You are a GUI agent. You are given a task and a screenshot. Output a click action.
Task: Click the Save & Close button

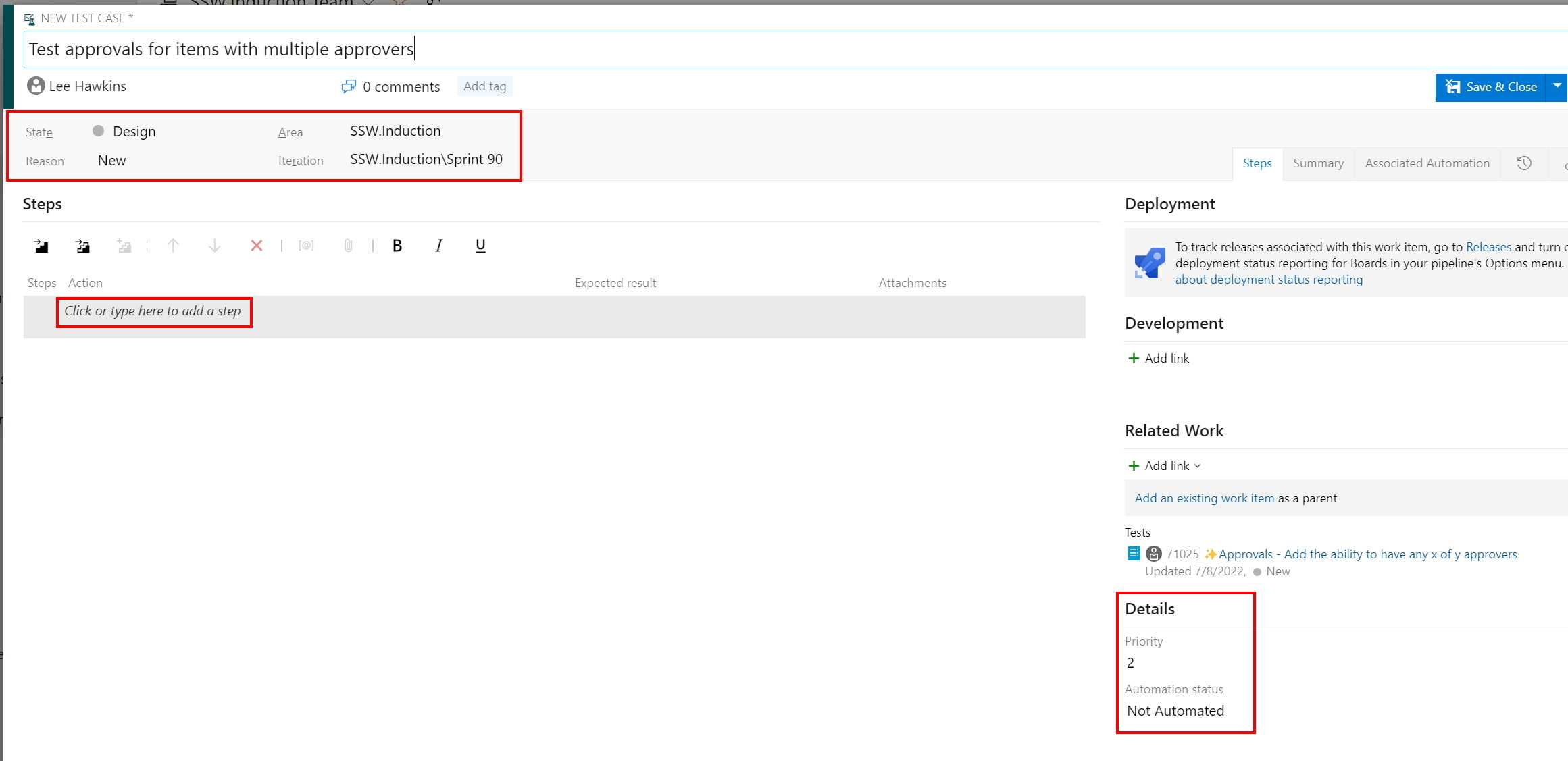coord(1491,87)
